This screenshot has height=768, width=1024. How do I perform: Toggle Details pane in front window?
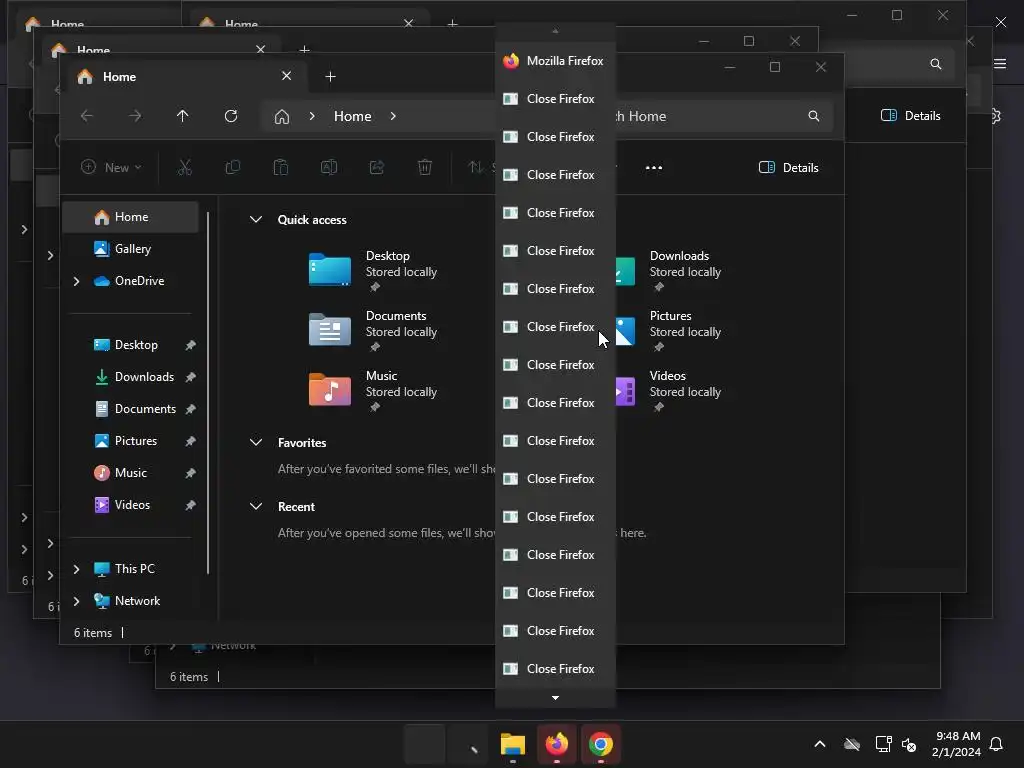(x=789, y=168)
